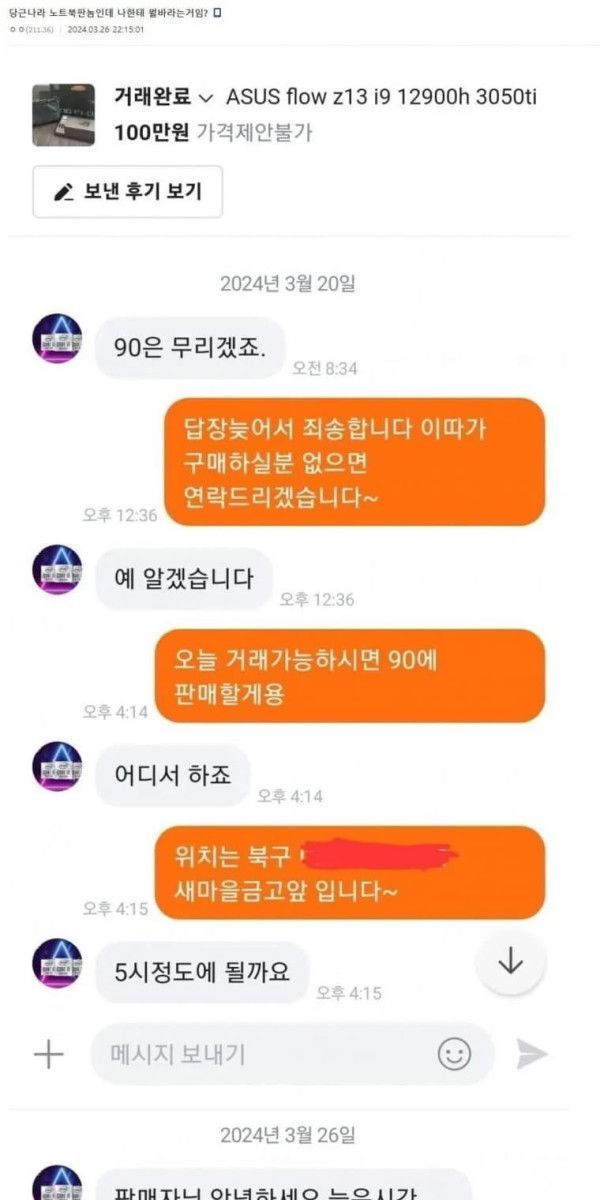Click the plus attachment icon beside message box

[48, 1055]
